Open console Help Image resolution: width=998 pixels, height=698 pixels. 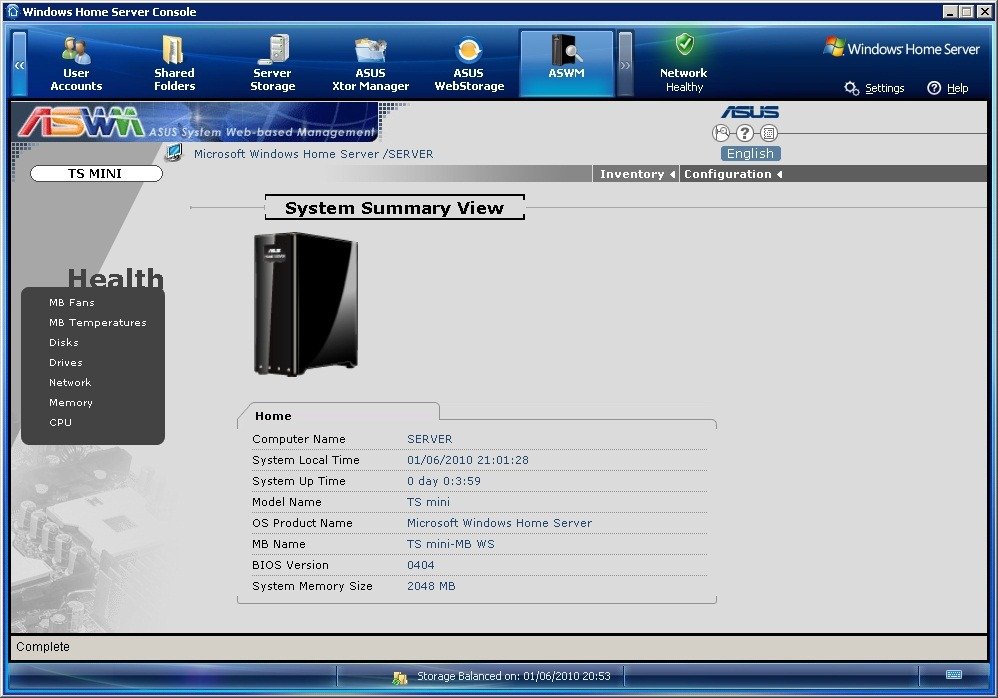tap(948, 88)
